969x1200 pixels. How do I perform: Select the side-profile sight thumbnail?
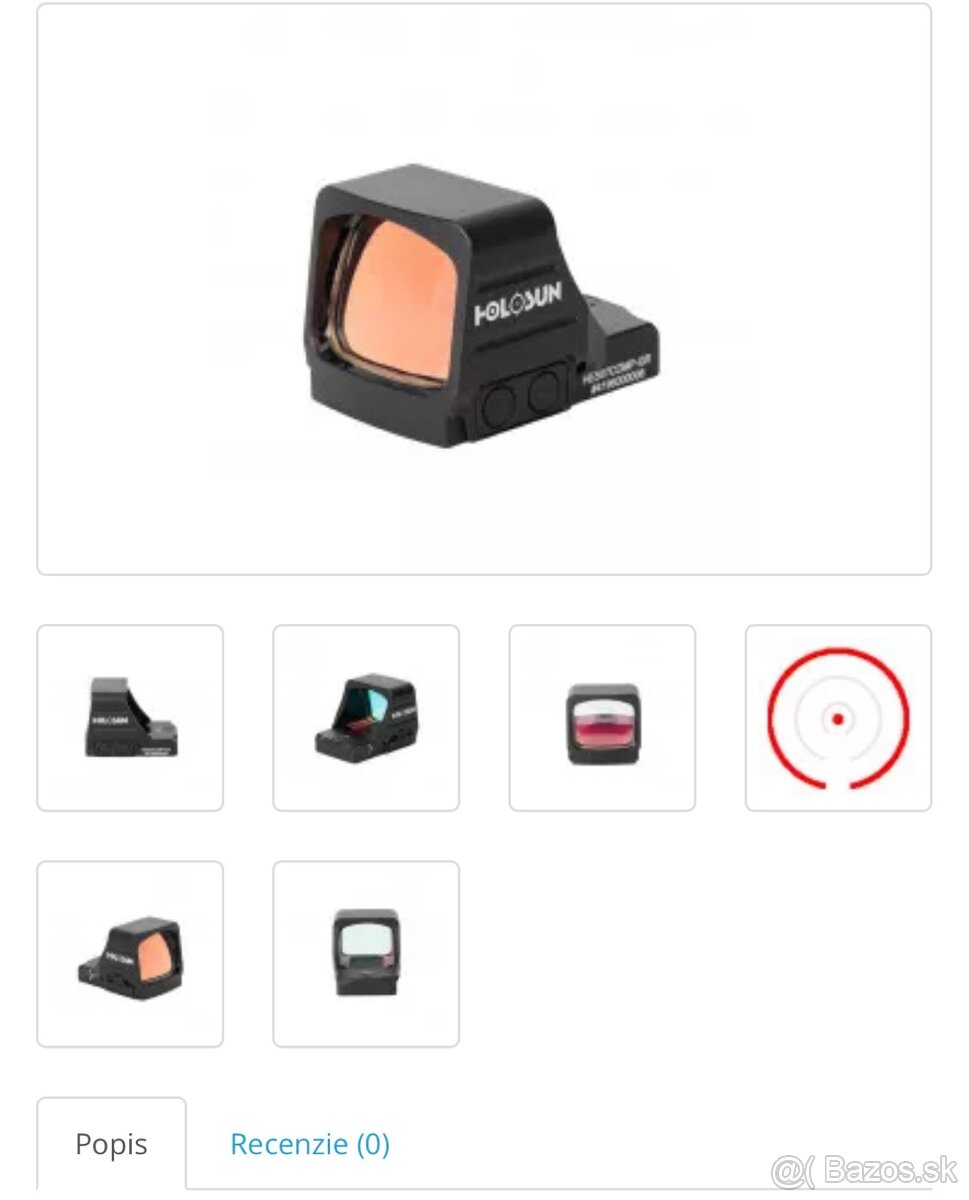point(130,718)
